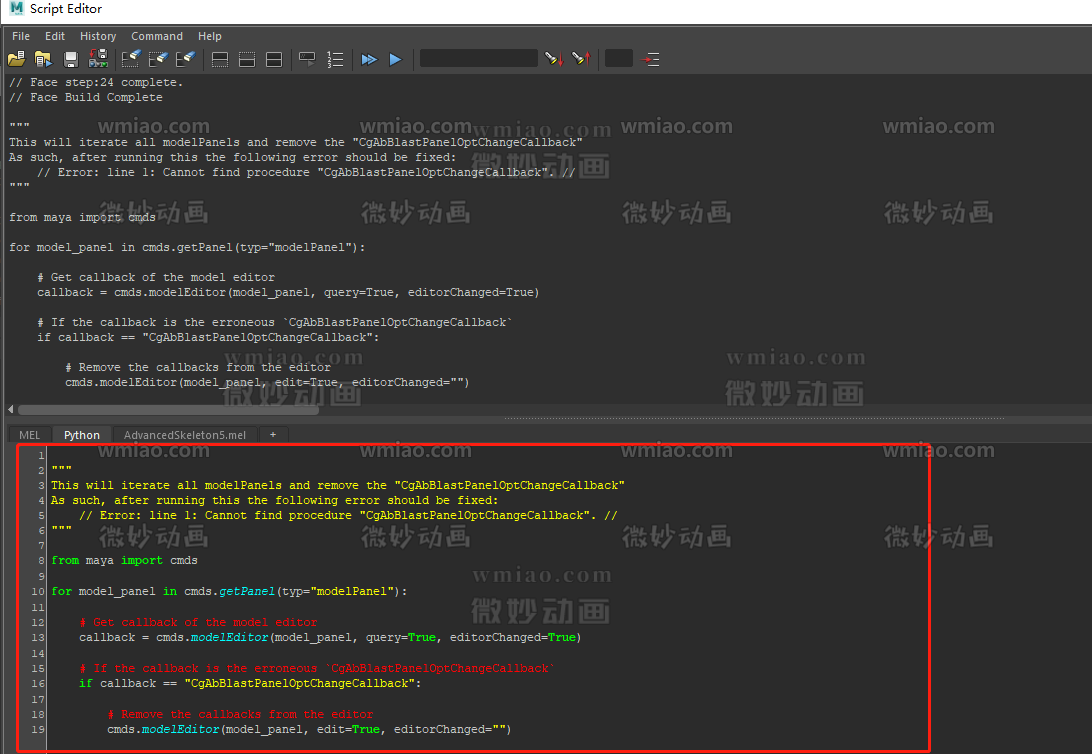Click the Save Script floppy icon
Image resolution: width=1092 pixels, height=754 pixels.
tap(71, 60)
